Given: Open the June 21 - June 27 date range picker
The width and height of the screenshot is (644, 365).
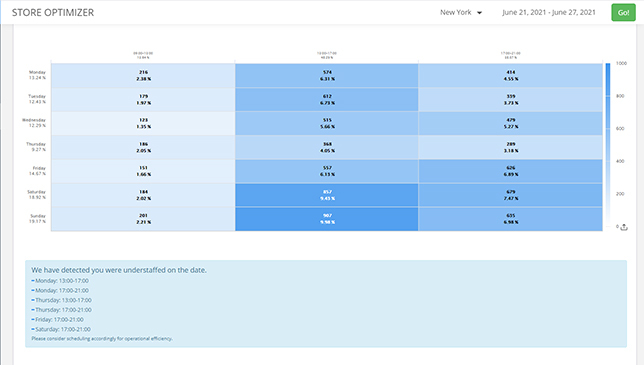Looking at the screenshot, I should click(549, 12).
